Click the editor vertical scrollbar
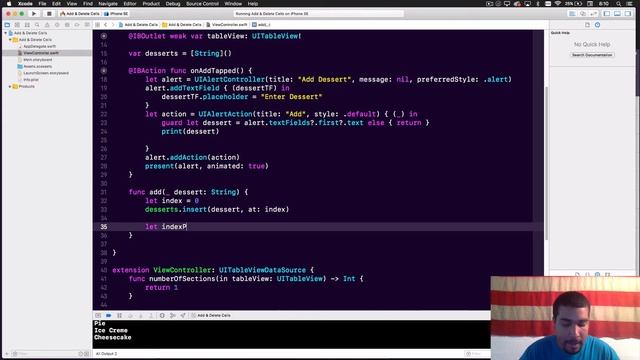The width and height of the screenshot is (640, 360). tap(547, 163)
